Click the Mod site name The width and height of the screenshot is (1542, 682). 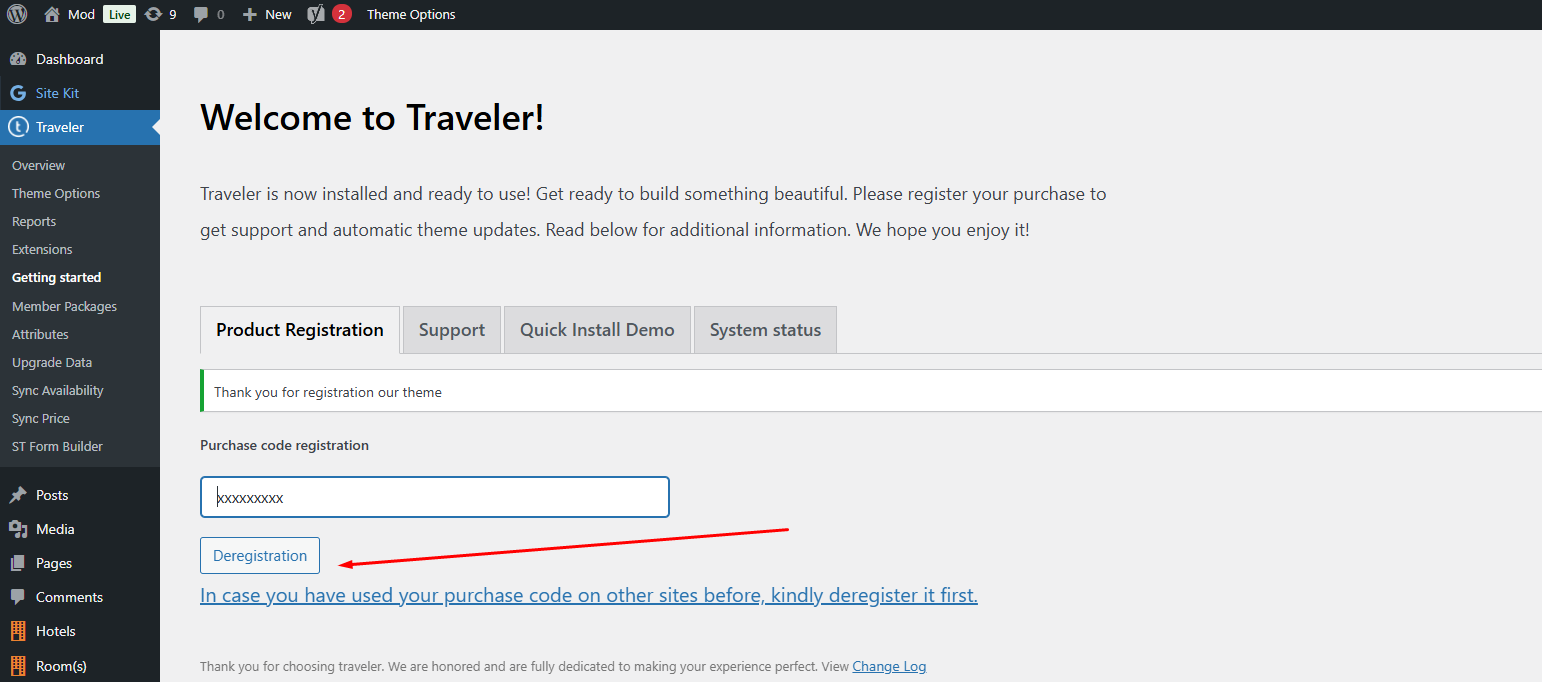pyautogui.click(x=81, y=14)
